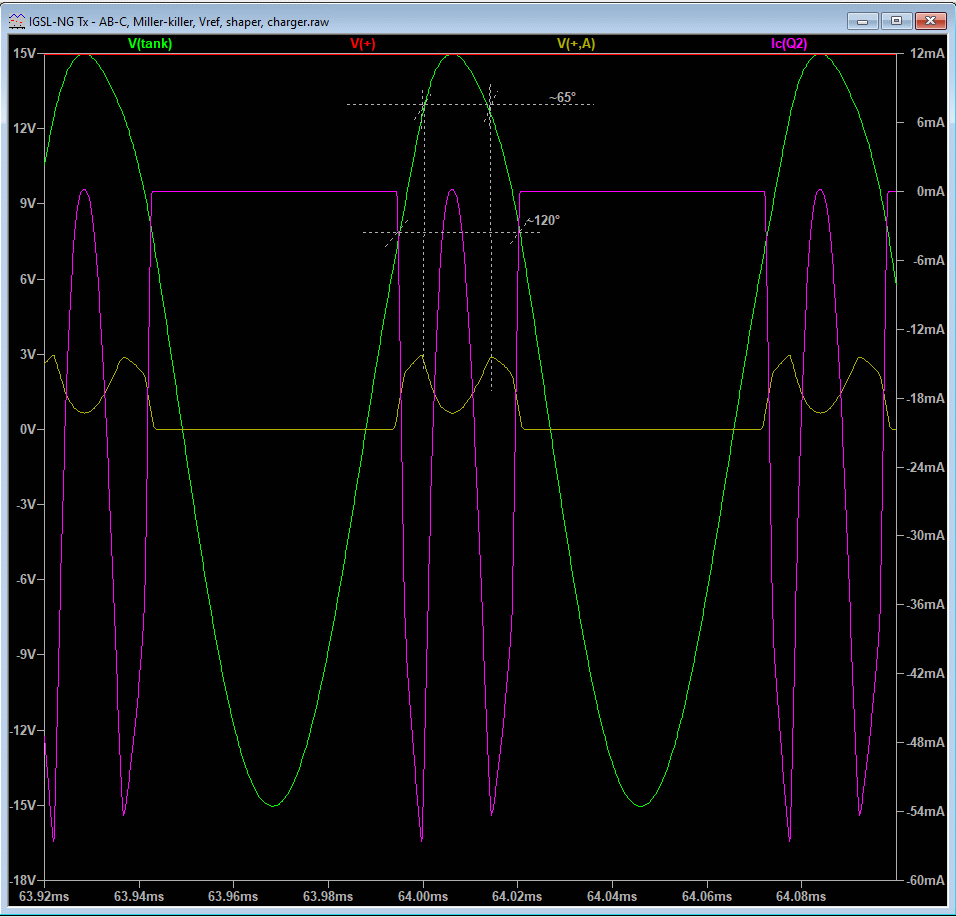Maximize the waveform viewer window
This screenshot has width=956, height=917.
tap(896, 20)
